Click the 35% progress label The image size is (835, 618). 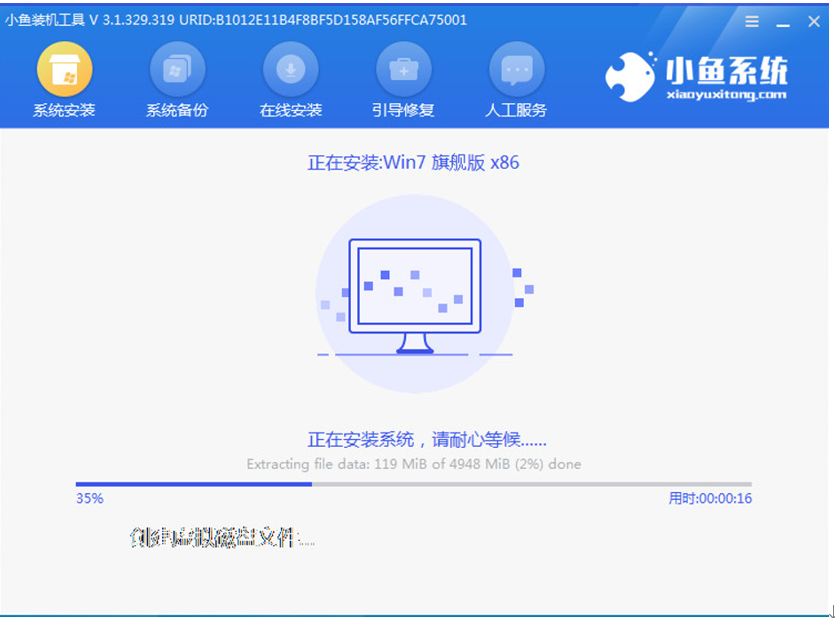(x=89, y=499)
